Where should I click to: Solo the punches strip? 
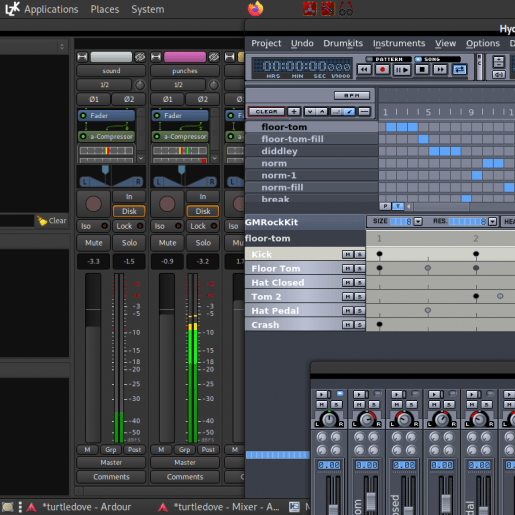(x=203, y=243)
